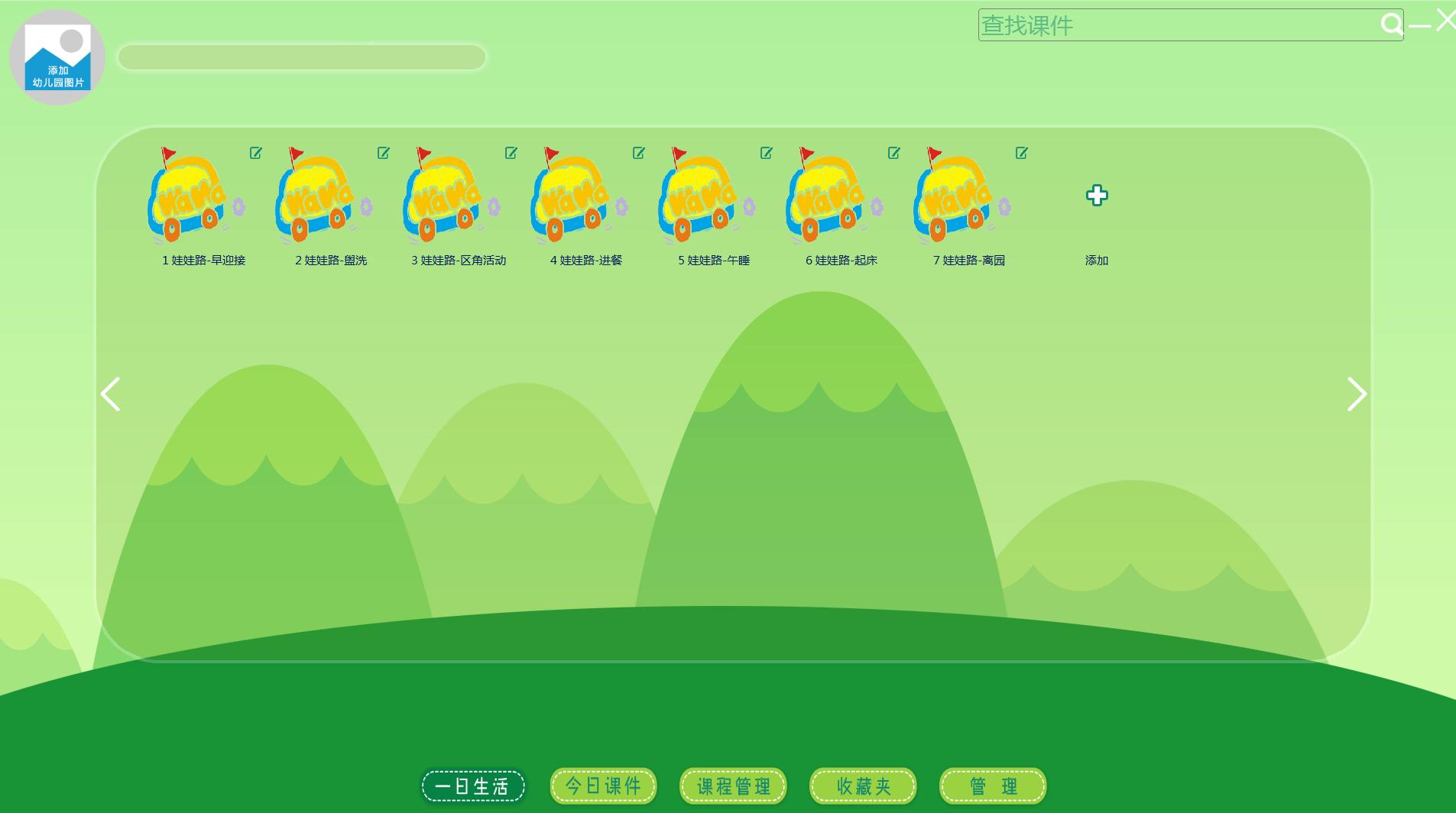Minimize the application window
This screenshot has height=813, width=1456.
point(1419,26)
